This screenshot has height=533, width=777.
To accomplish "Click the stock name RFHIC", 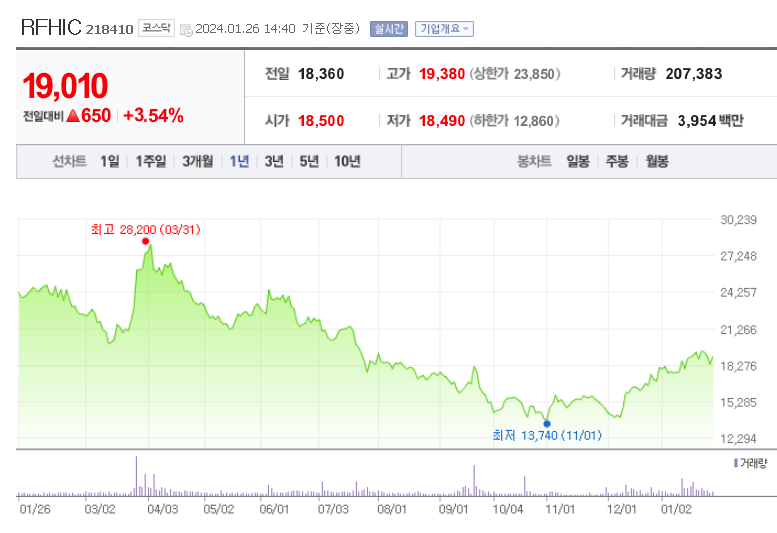I will pos(51,27).
